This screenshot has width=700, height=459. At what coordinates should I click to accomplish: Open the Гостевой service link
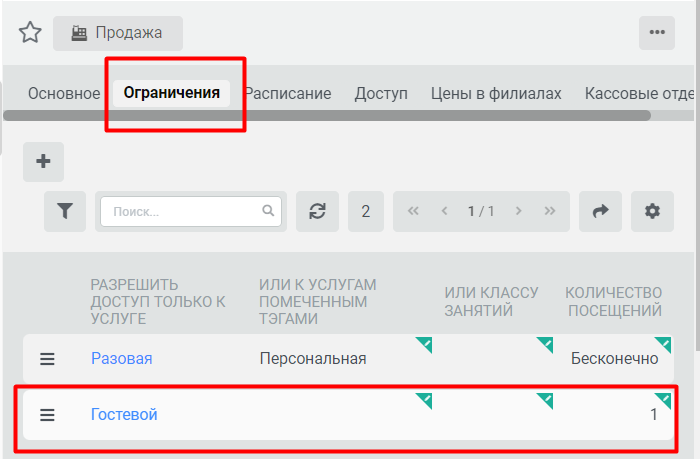124,414
